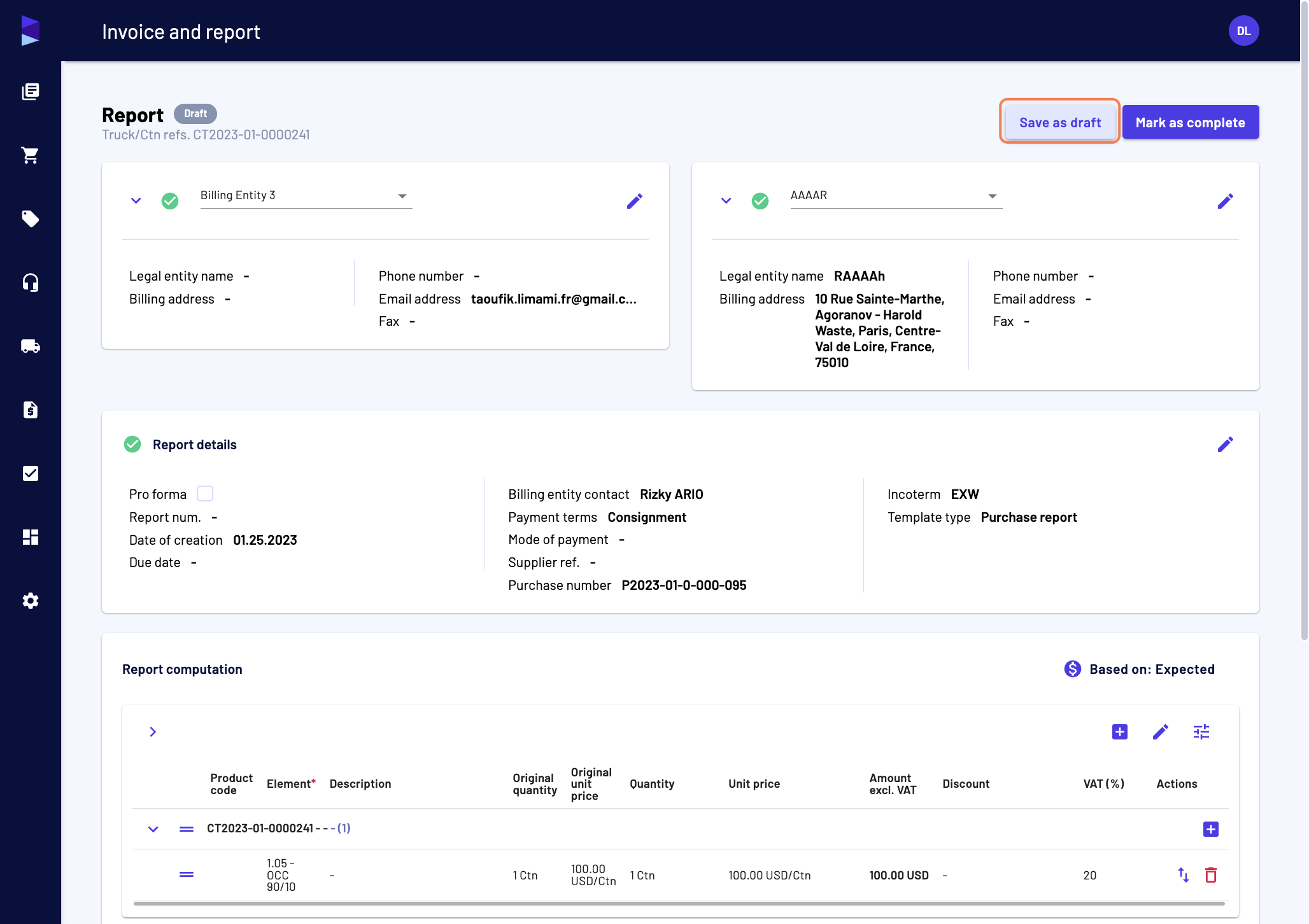The height and width of the screenshot is (924, 1309).
Task: Open the Billing Entity 3 dropdown
Action: pyautogui.click(x=306, y=196)
